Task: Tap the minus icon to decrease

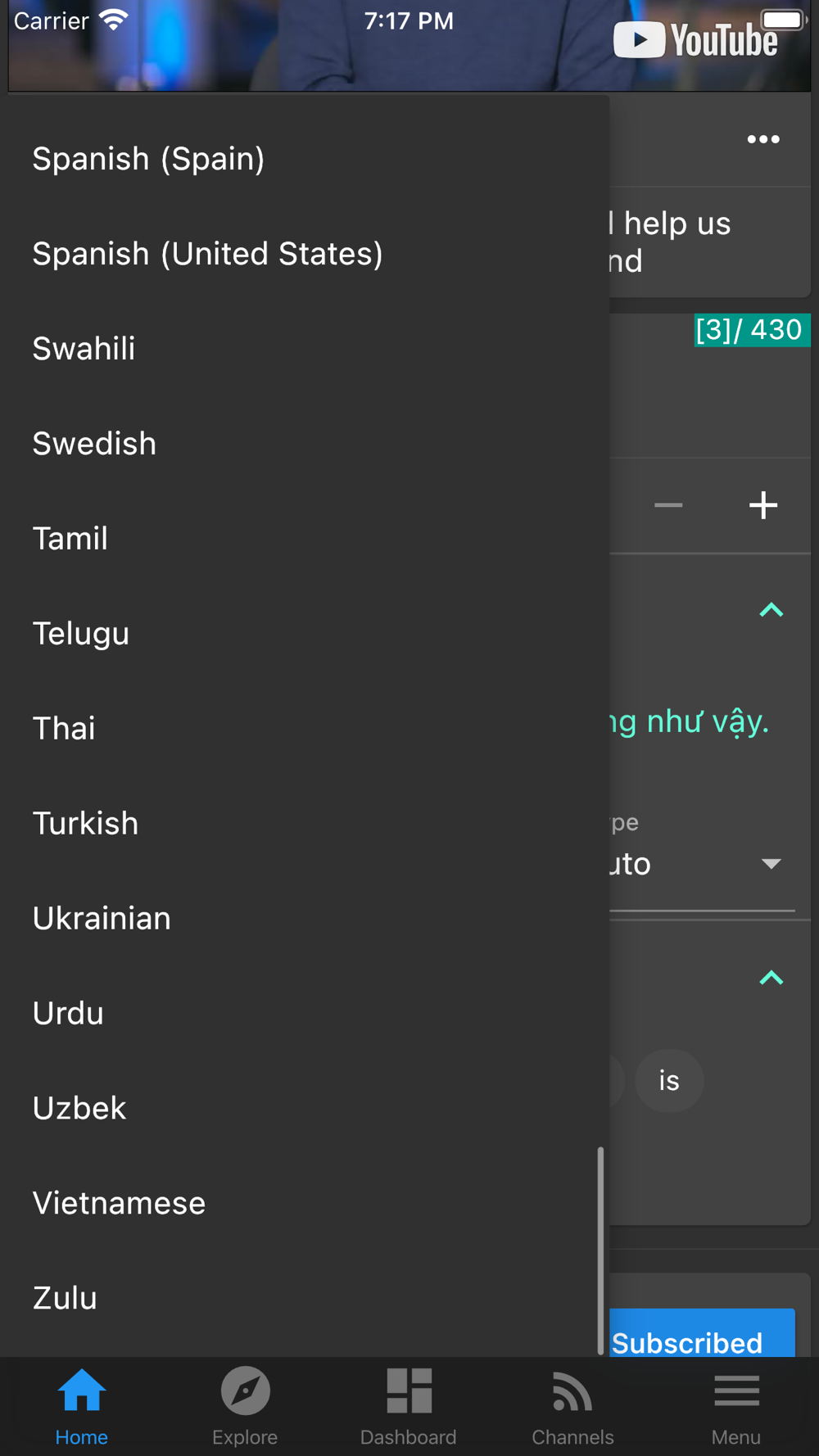Action: [668, 505]
